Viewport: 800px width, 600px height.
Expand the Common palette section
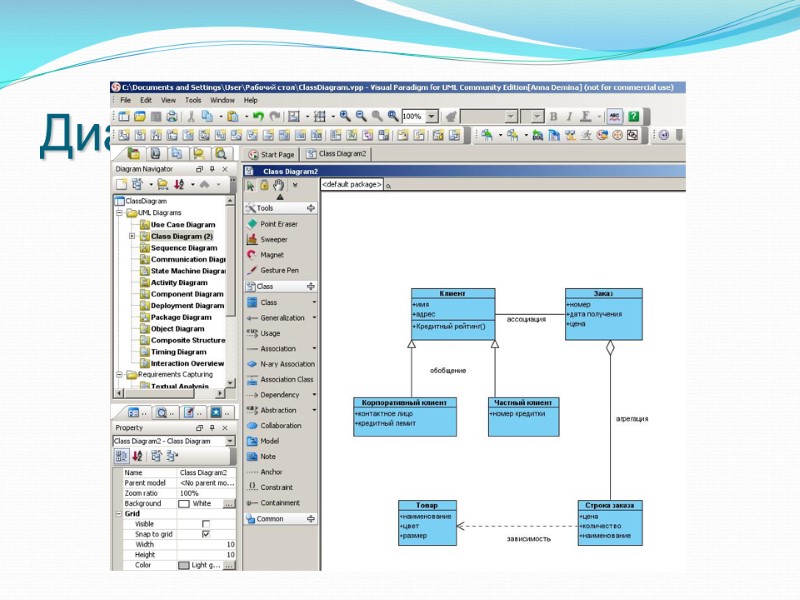click(310, 518)
